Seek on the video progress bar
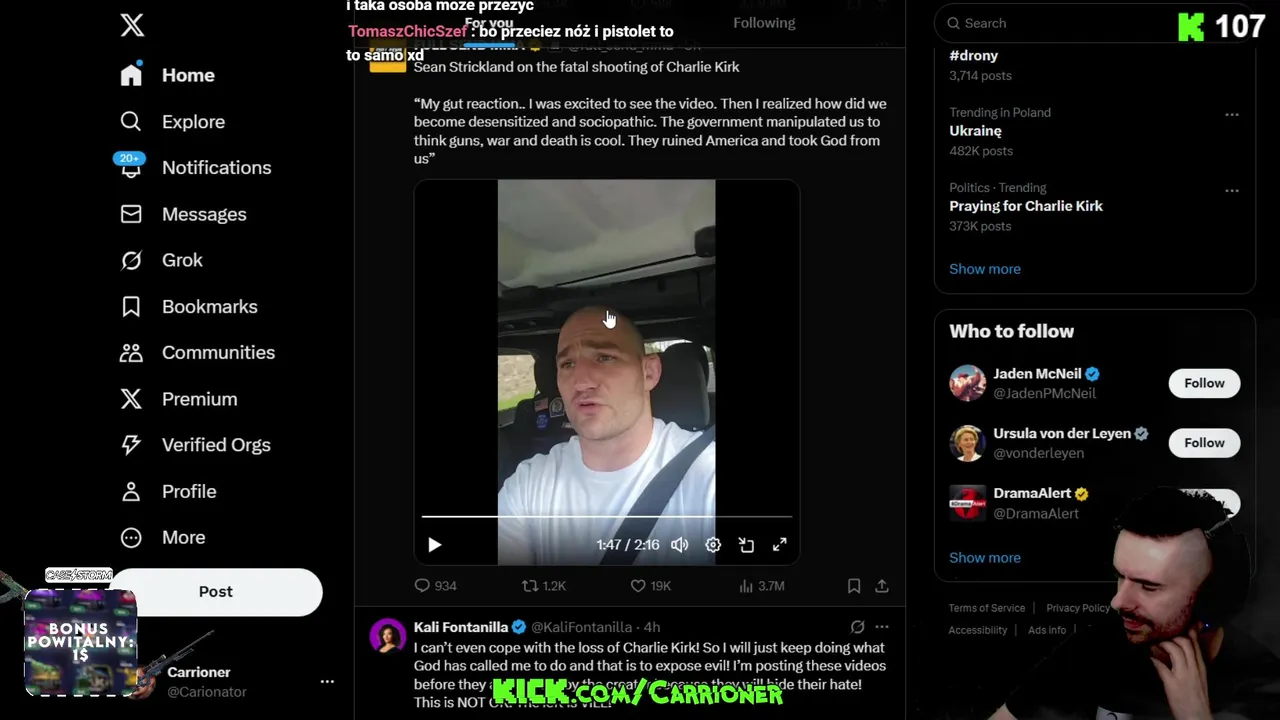Screen dimensions: 1280x720 point(606,517)
